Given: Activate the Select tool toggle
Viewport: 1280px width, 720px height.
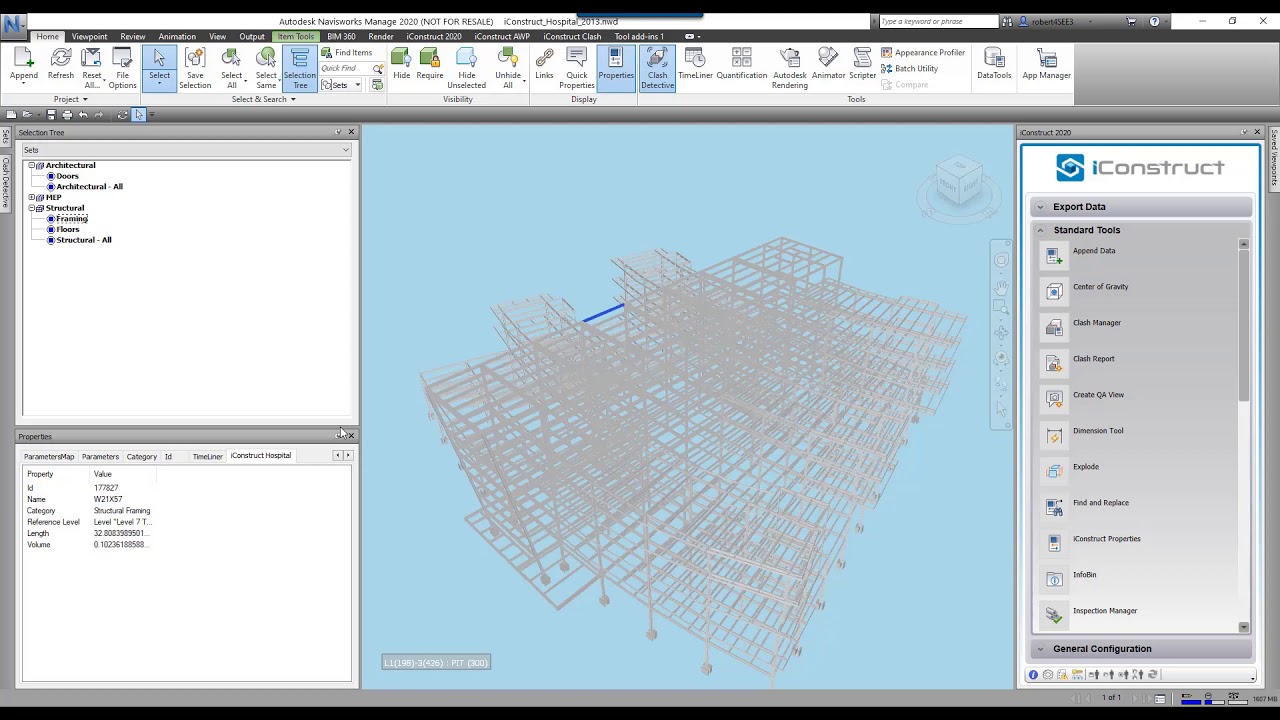Looking at the screenshot, I should [x=159, y=66].
